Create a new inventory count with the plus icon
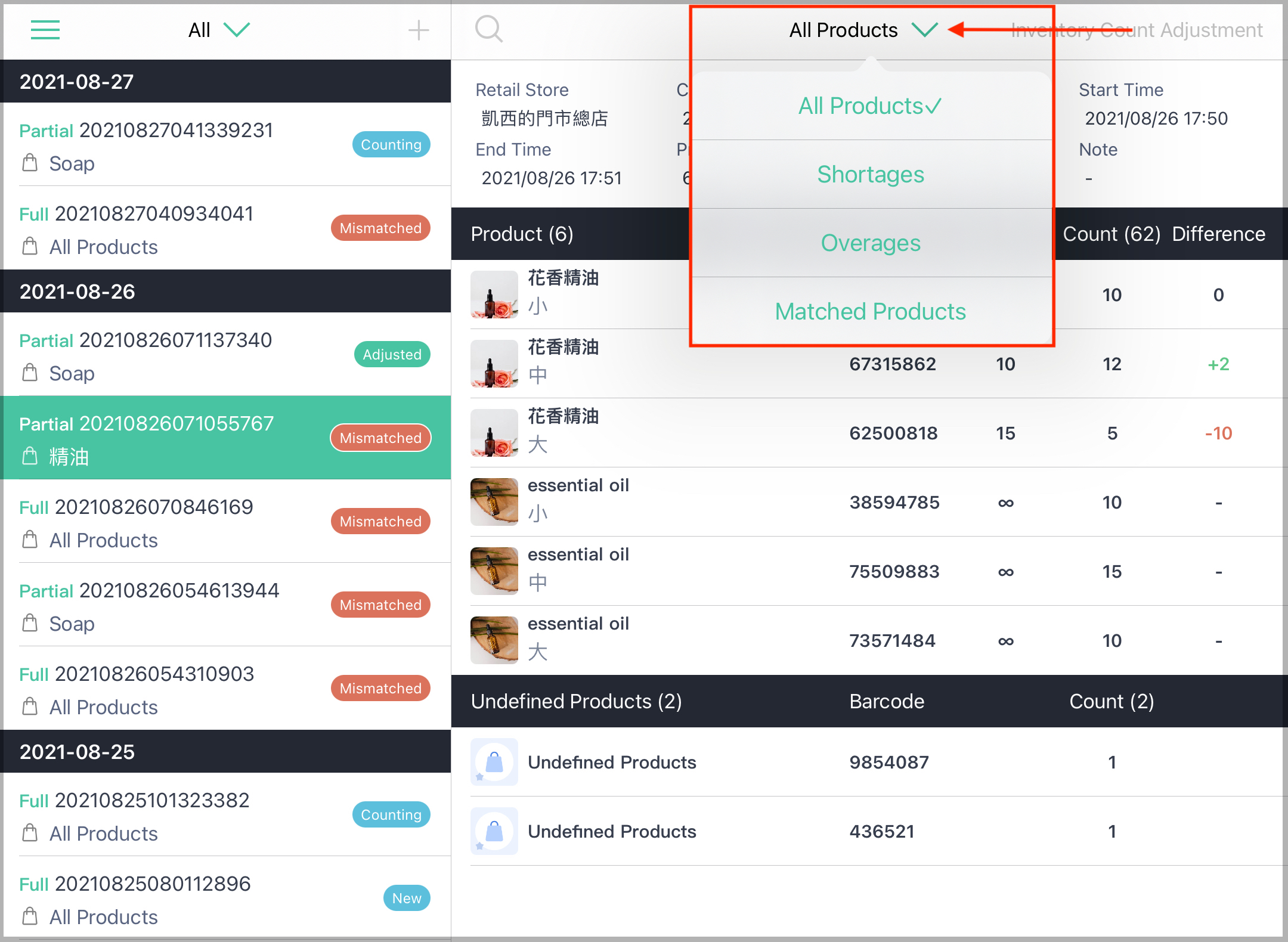The width and height of the screenshot is (1288, 942). (x=419, y=30)
